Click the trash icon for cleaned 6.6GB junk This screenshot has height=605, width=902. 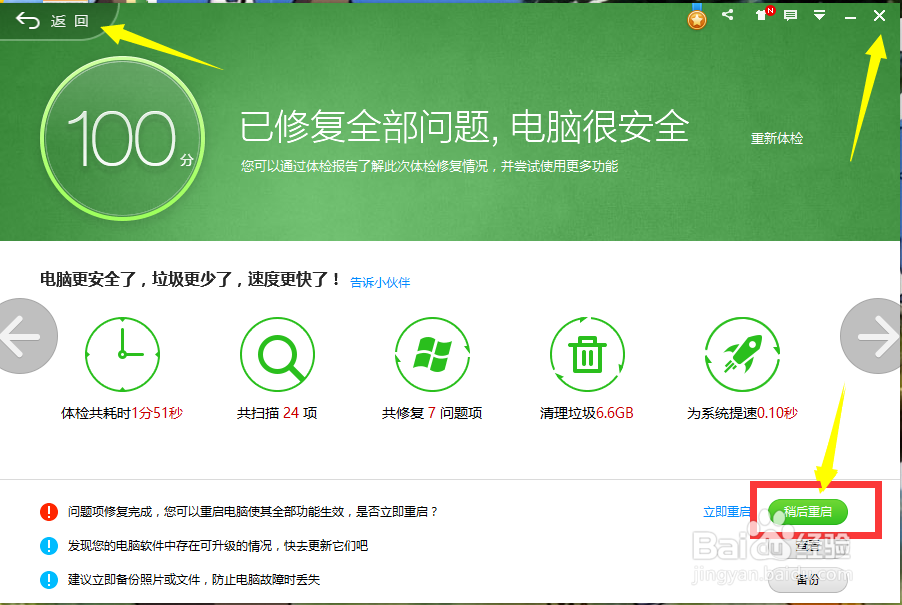[587, 354]
